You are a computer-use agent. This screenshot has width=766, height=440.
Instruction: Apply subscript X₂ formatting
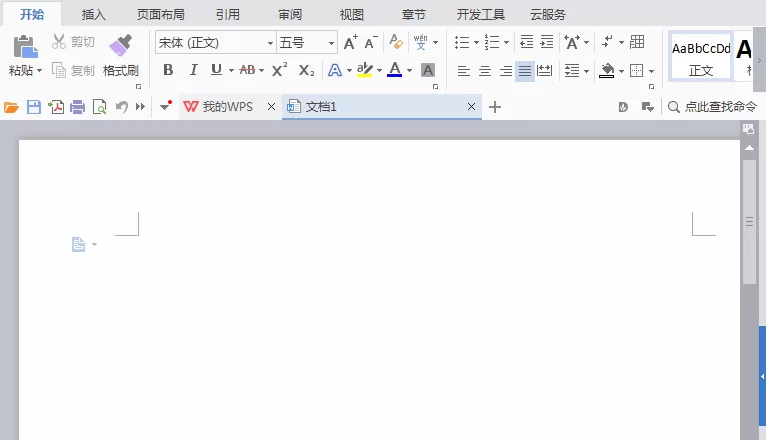pos(306,70)
